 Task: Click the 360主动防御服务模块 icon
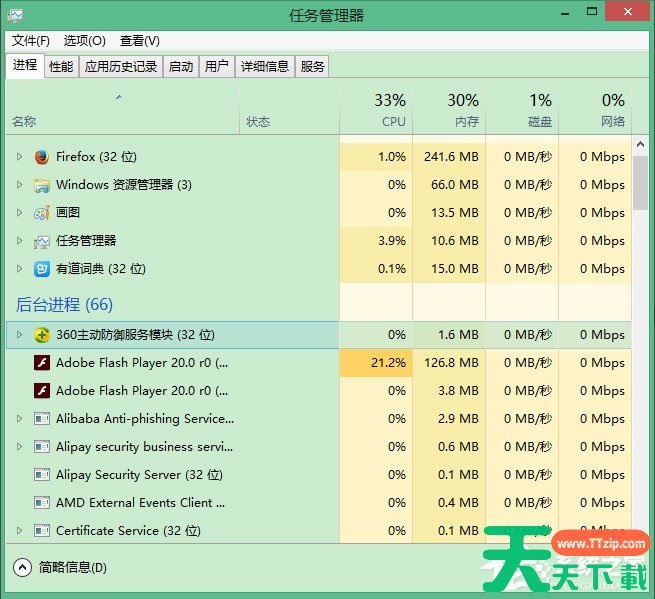coord(42,335)
